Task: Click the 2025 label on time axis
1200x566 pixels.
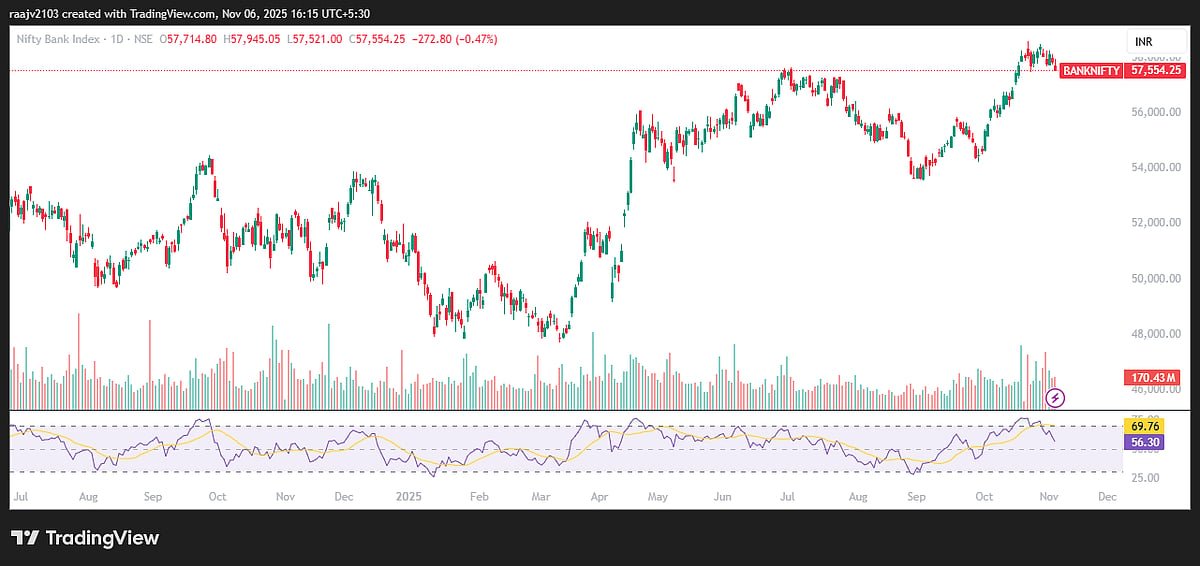Action: pyautogui.click(x=406, y=496)
